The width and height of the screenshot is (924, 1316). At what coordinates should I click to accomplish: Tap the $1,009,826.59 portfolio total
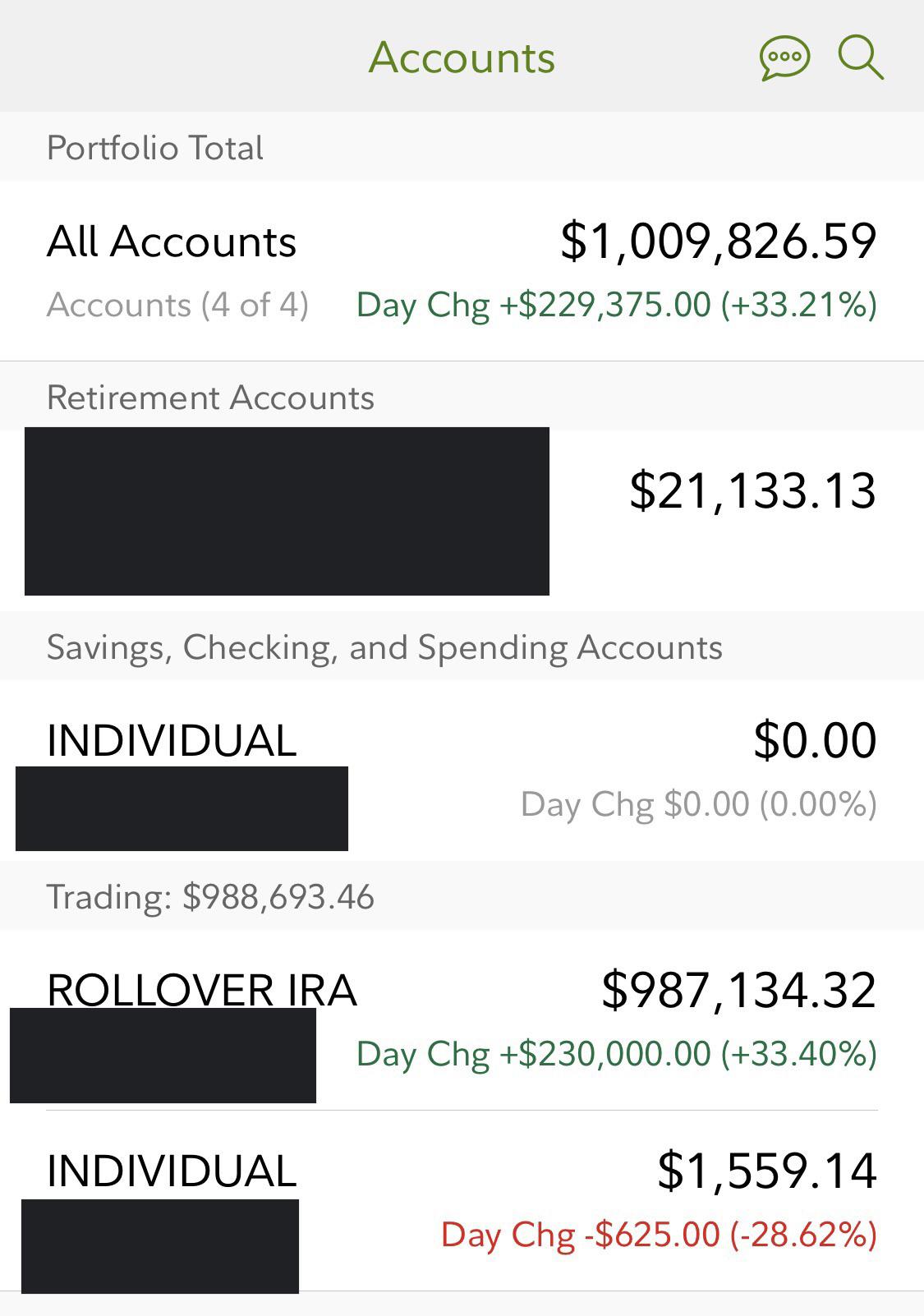(718, 242)
